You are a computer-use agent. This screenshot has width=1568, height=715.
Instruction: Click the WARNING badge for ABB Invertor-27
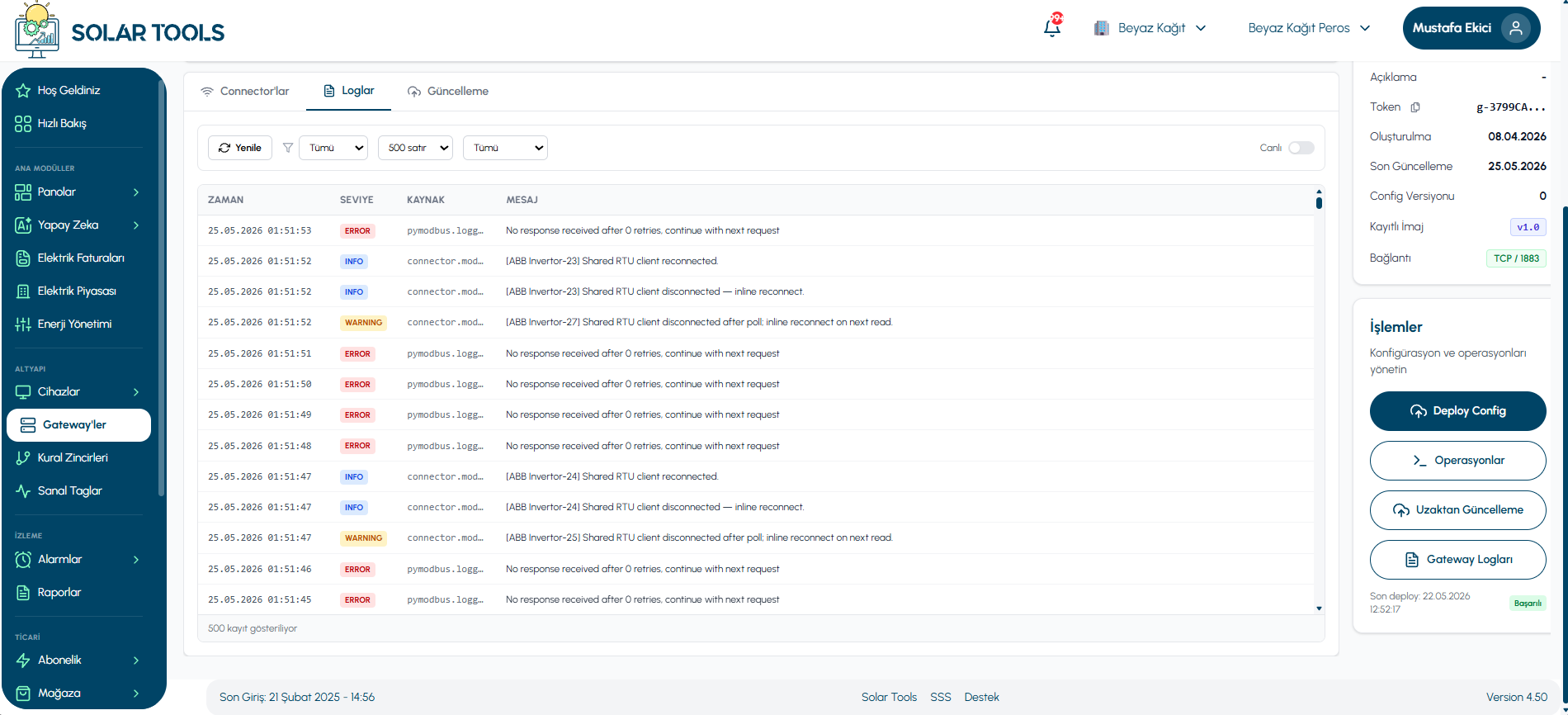pos(363,323)
